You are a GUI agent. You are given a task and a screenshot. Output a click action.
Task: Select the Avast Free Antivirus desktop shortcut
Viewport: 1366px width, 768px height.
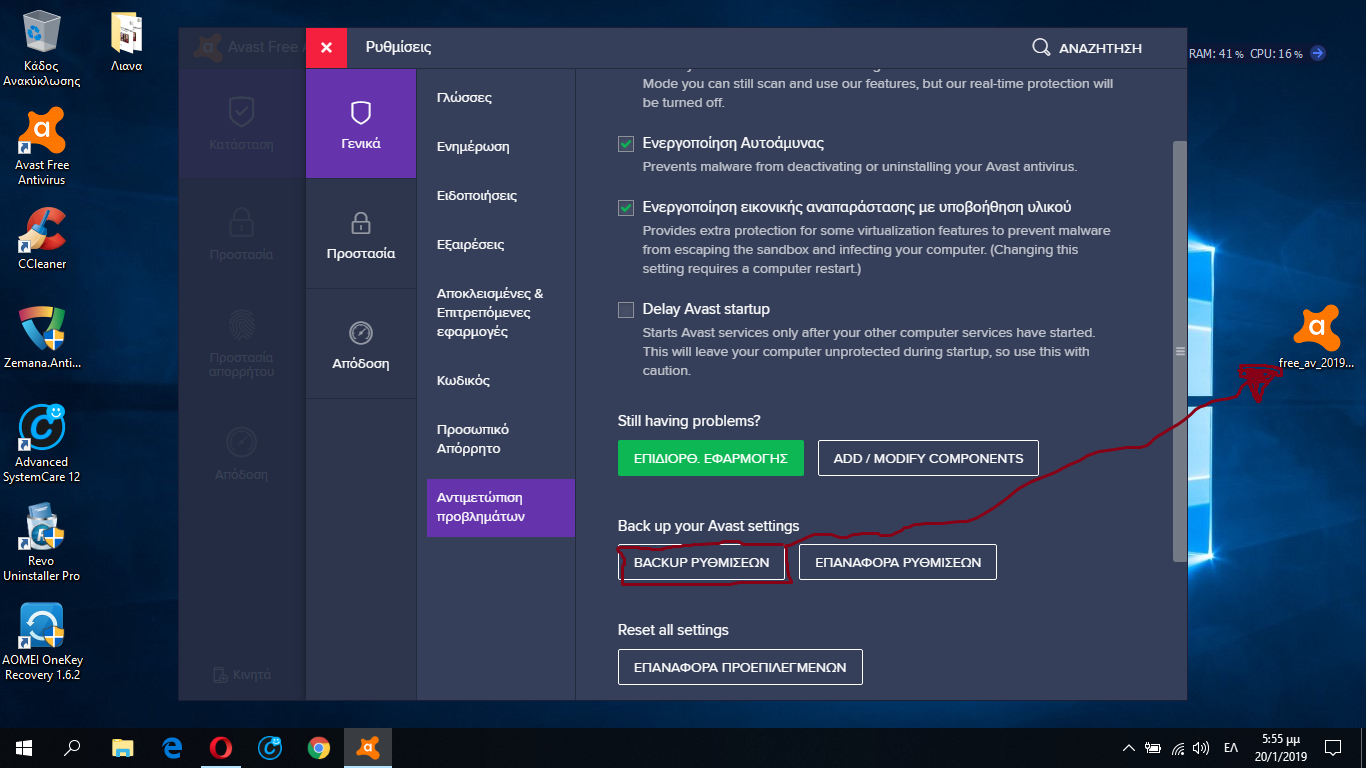[42, 147]
